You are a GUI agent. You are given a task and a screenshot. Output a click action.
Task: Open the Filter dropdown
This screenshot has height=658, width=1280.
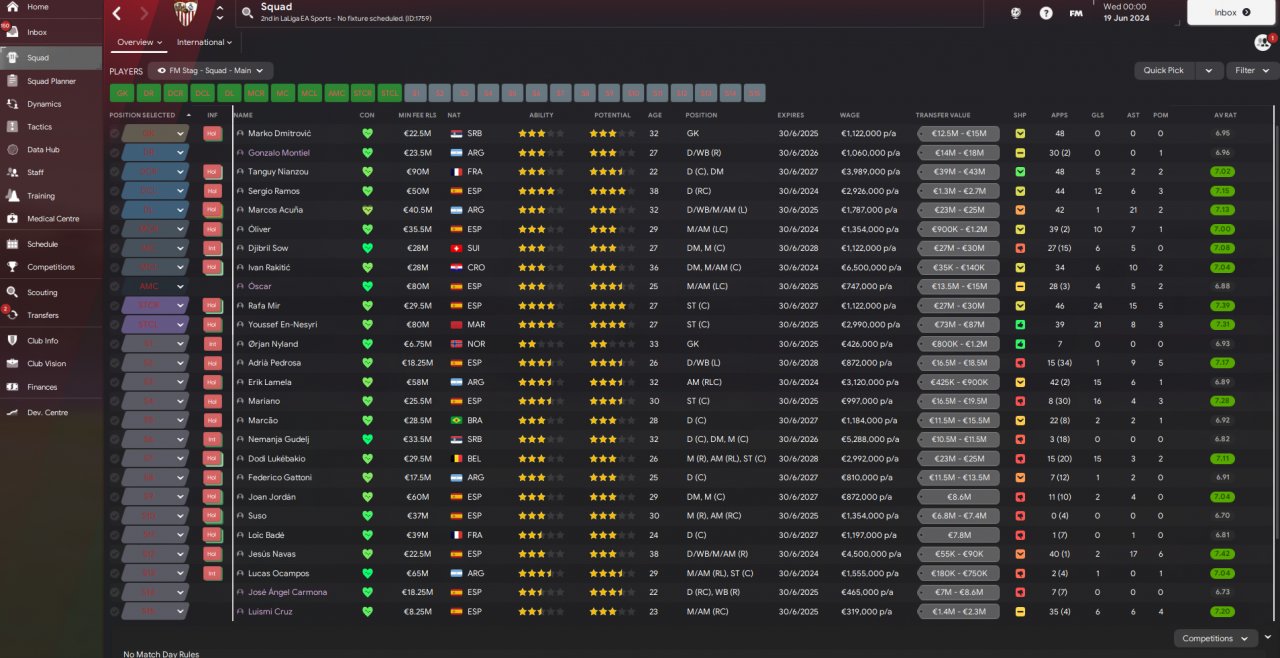pyautogui.click(x=1252, y=71)
